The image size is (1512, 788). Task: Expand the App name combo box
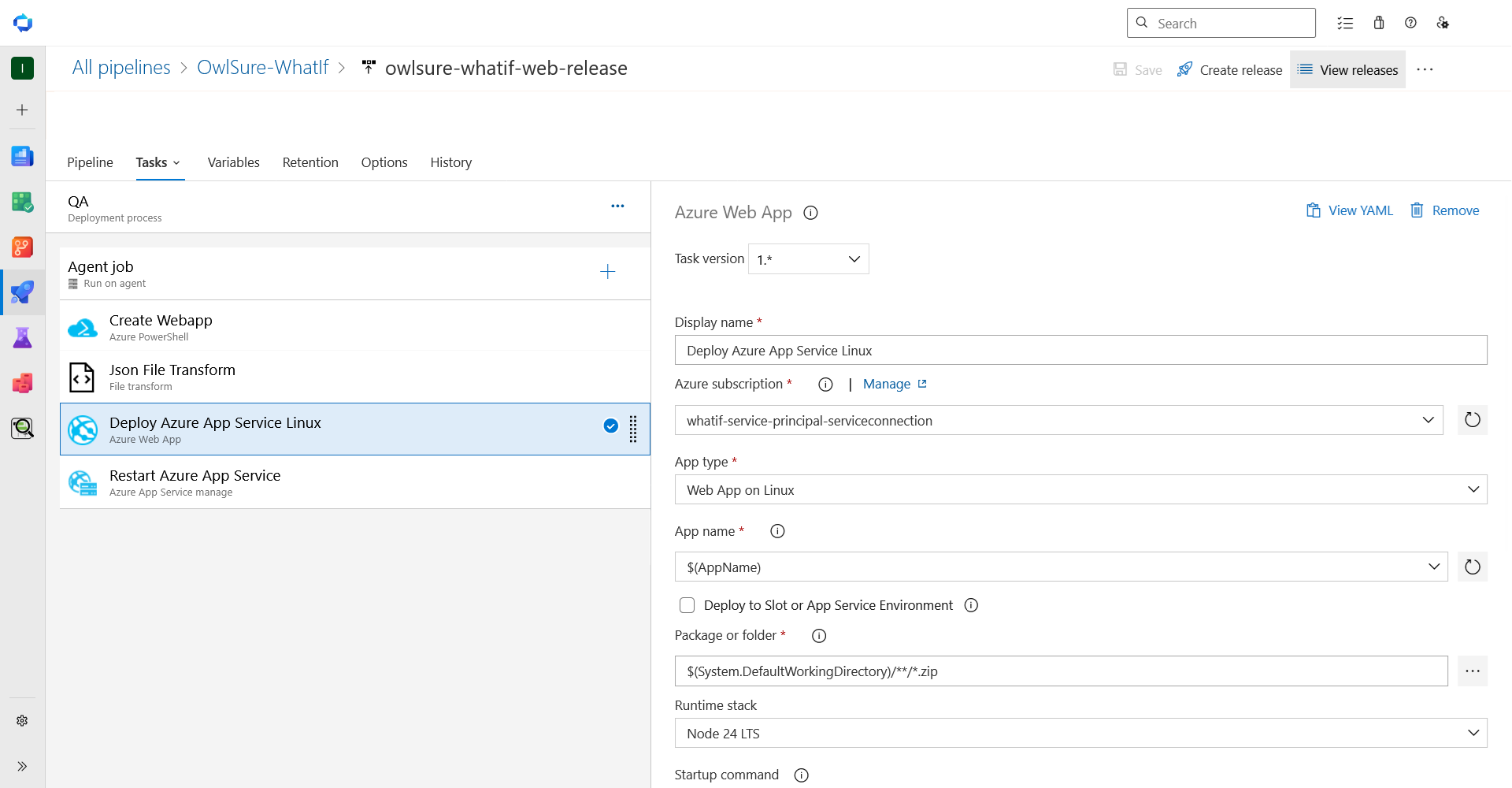point(1433,567)
